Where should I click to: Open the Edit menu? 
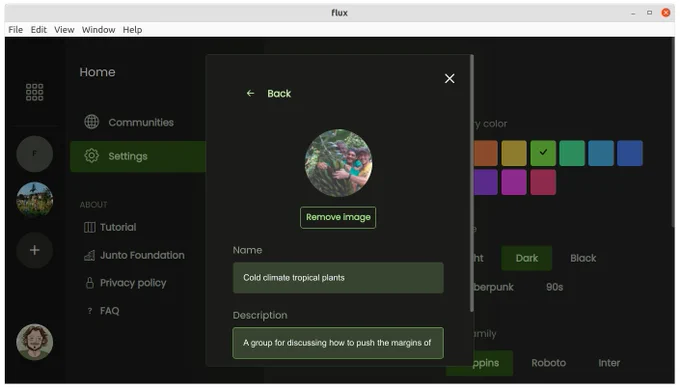pos(39,29)
